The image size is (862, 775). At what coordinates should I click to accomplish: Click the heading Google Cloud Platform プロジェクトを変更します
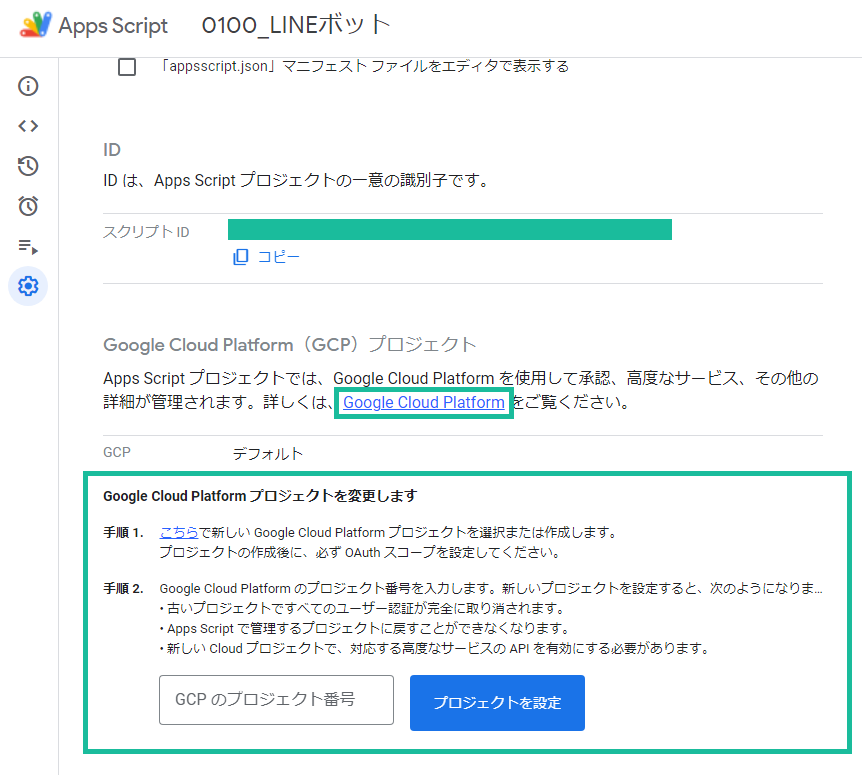coord(260,496)
